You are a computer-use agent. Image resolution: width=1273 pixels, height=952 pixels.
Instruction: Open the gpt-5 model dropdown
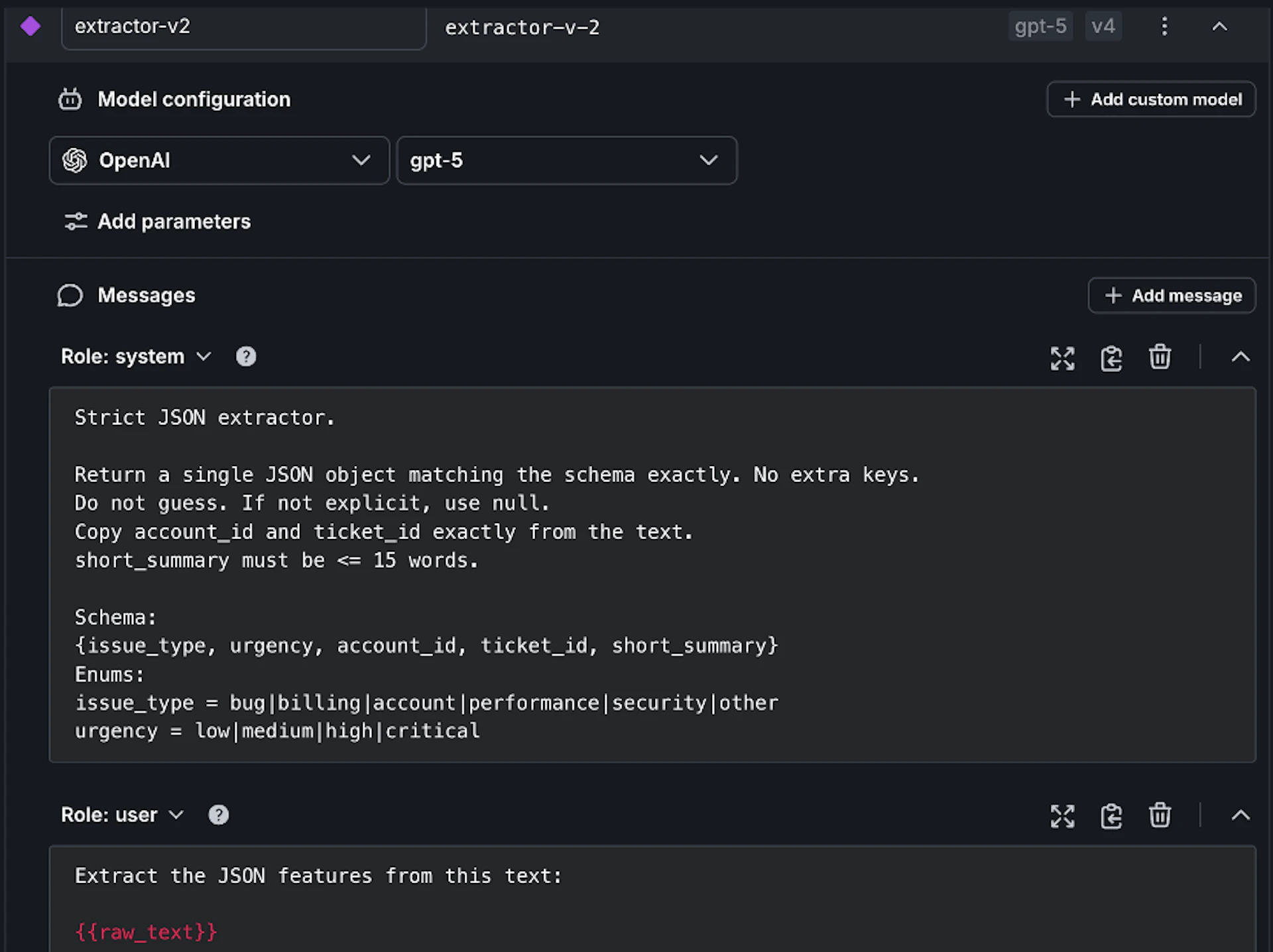tap(566, 160)
